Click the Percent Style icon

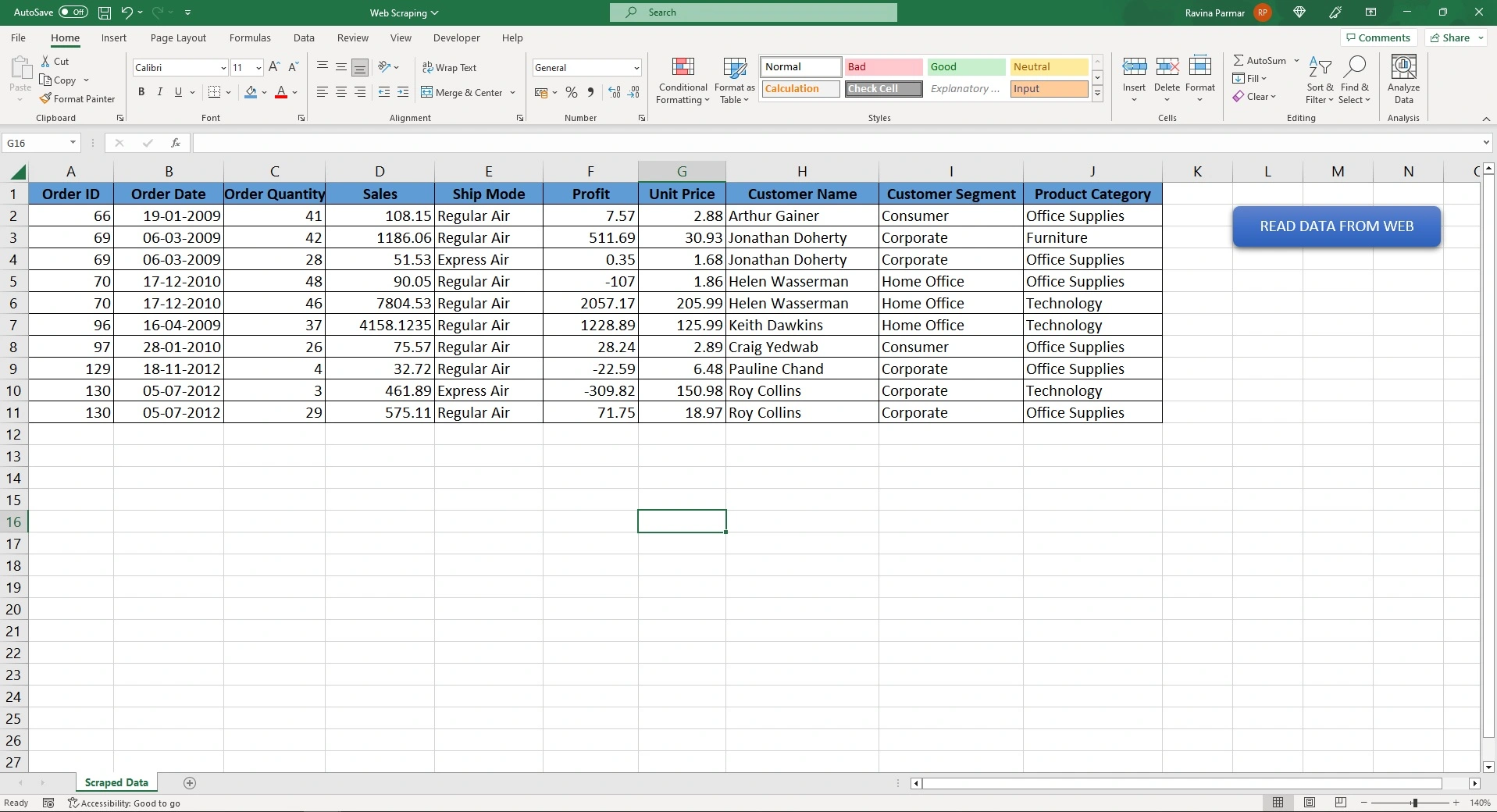[572, 92]
